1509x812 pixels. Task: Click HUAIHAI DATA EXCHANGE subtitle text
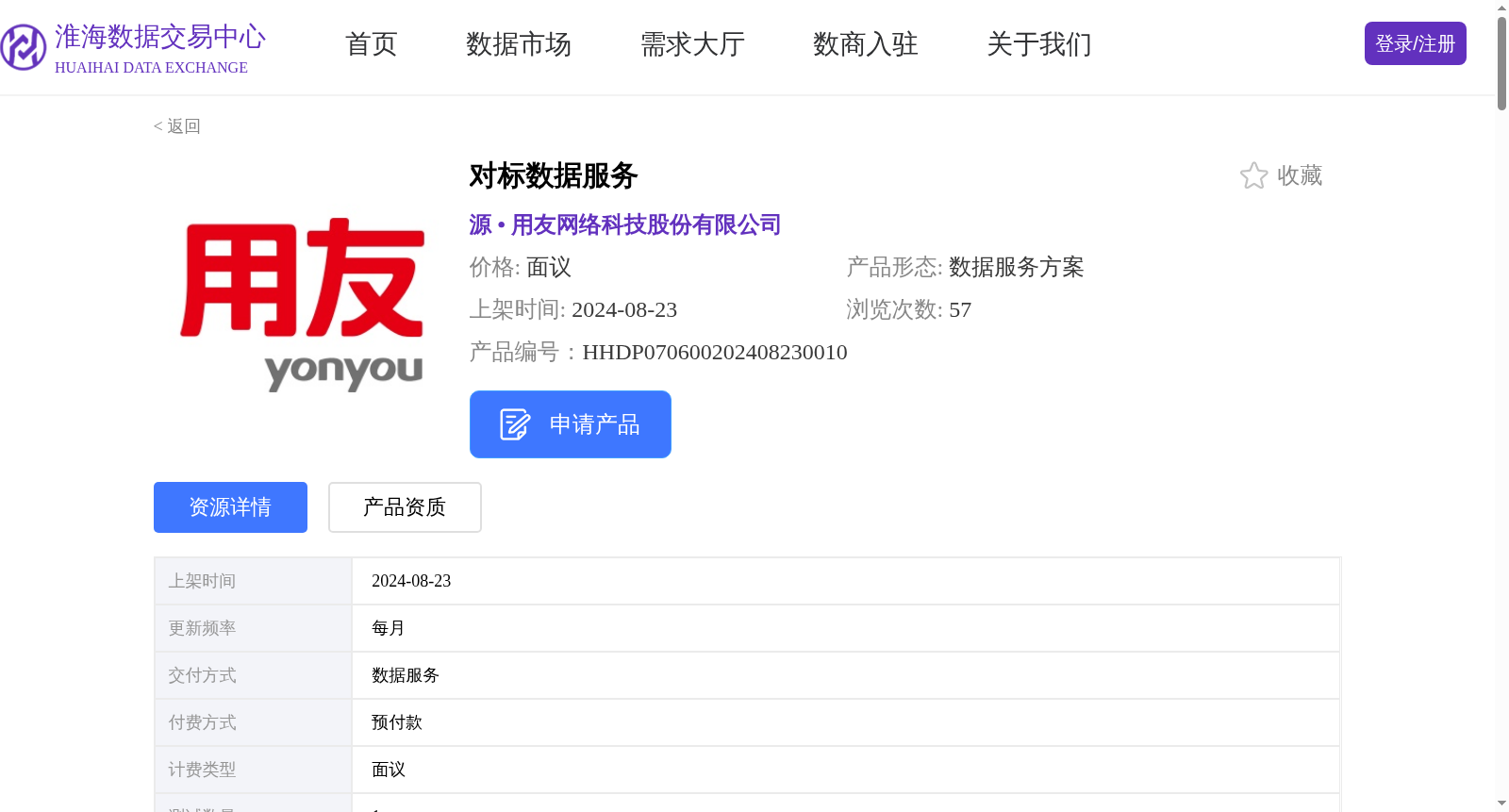[151, 68]
